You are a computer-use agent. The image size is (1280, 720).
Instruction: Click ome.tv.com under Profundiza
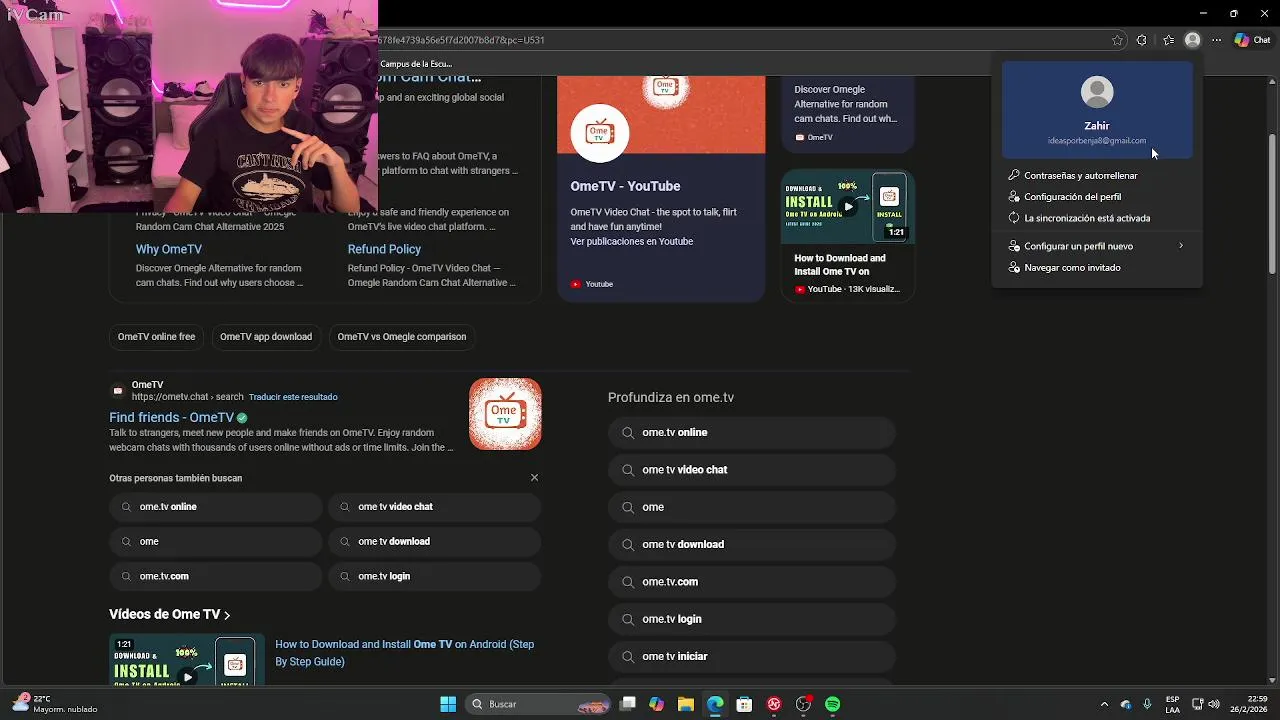click(752, 582)
